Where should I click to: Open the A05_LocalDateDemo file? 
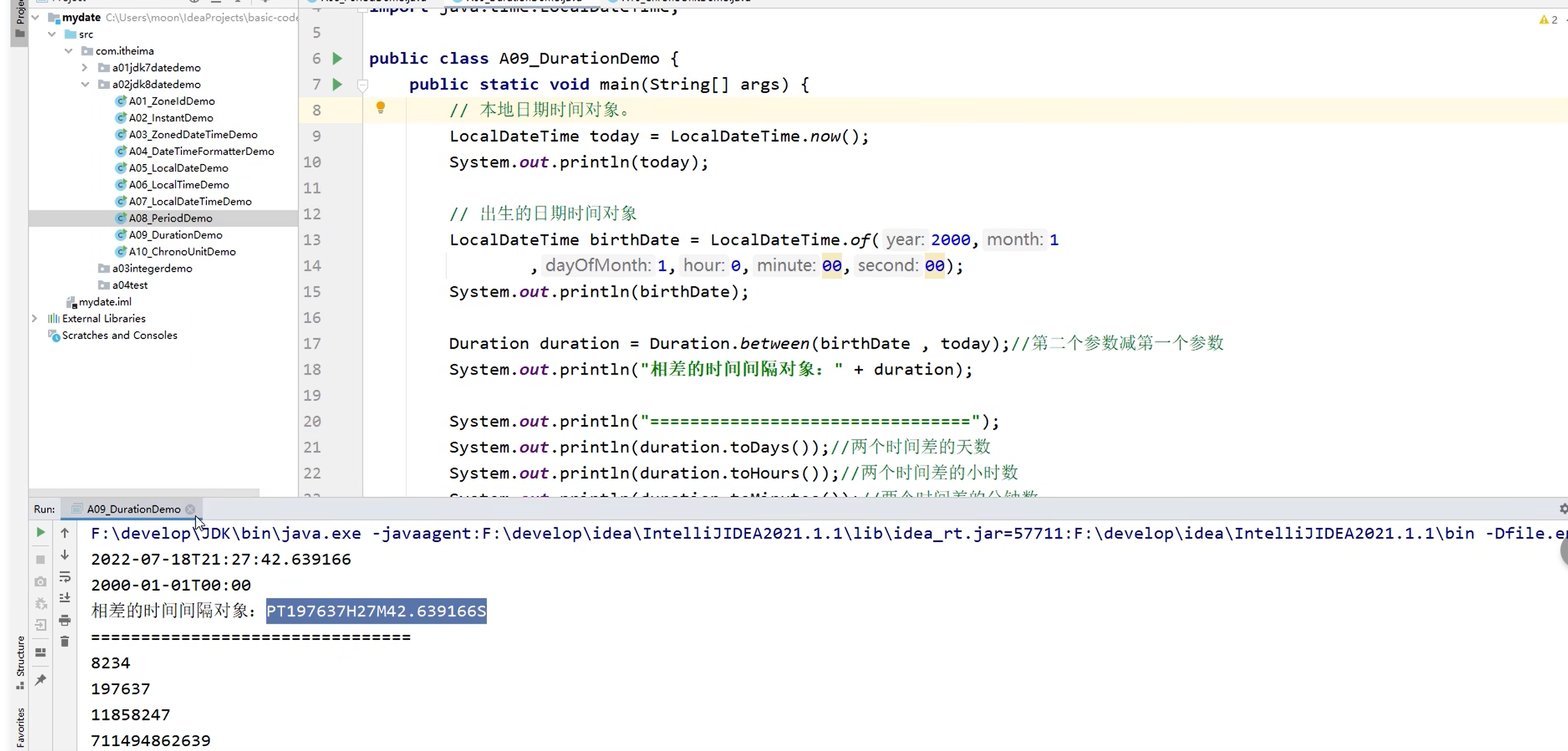point(179,167)
